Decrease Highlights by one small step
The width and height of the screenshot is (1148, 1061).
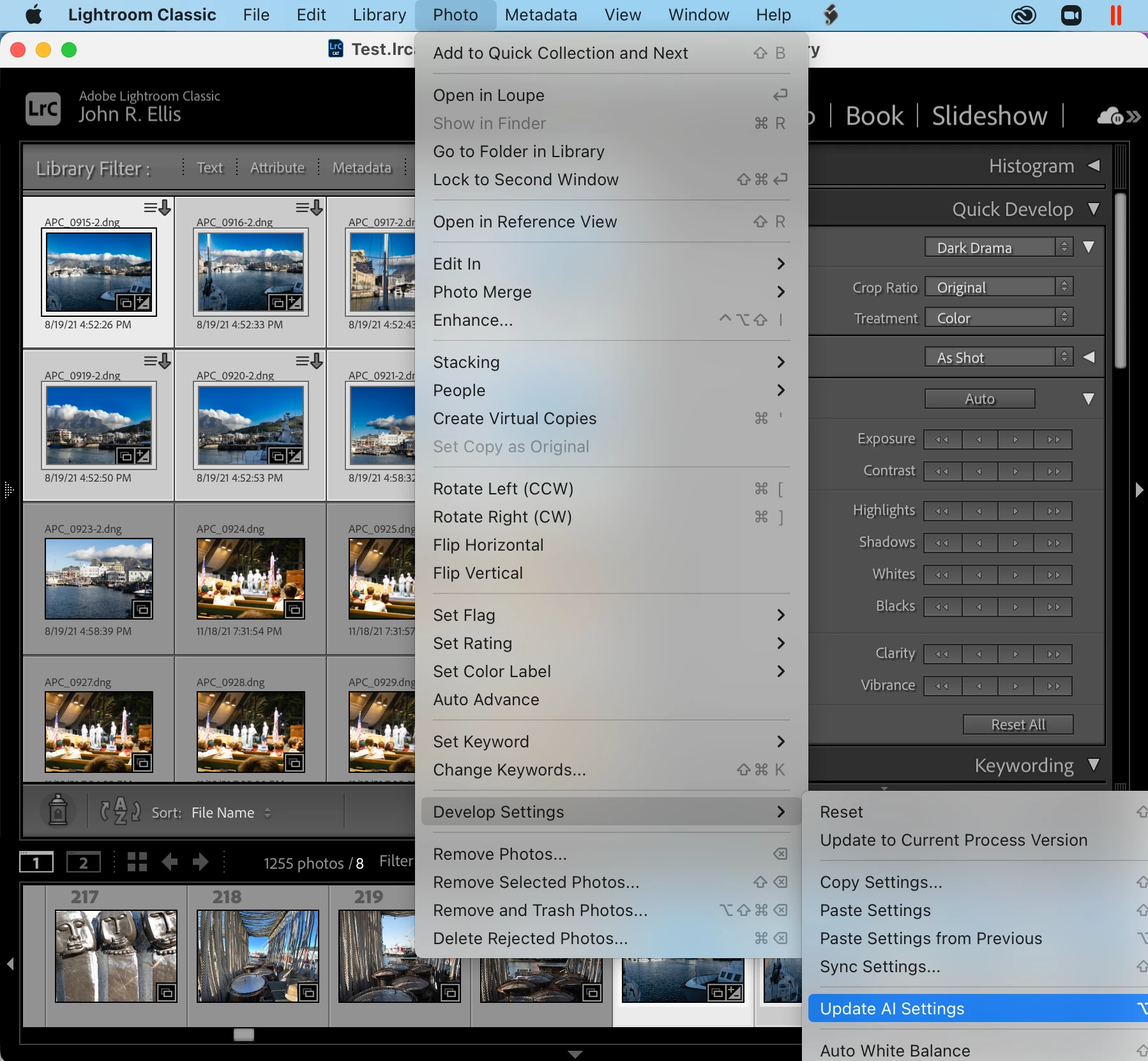click(x=979, y=511)
